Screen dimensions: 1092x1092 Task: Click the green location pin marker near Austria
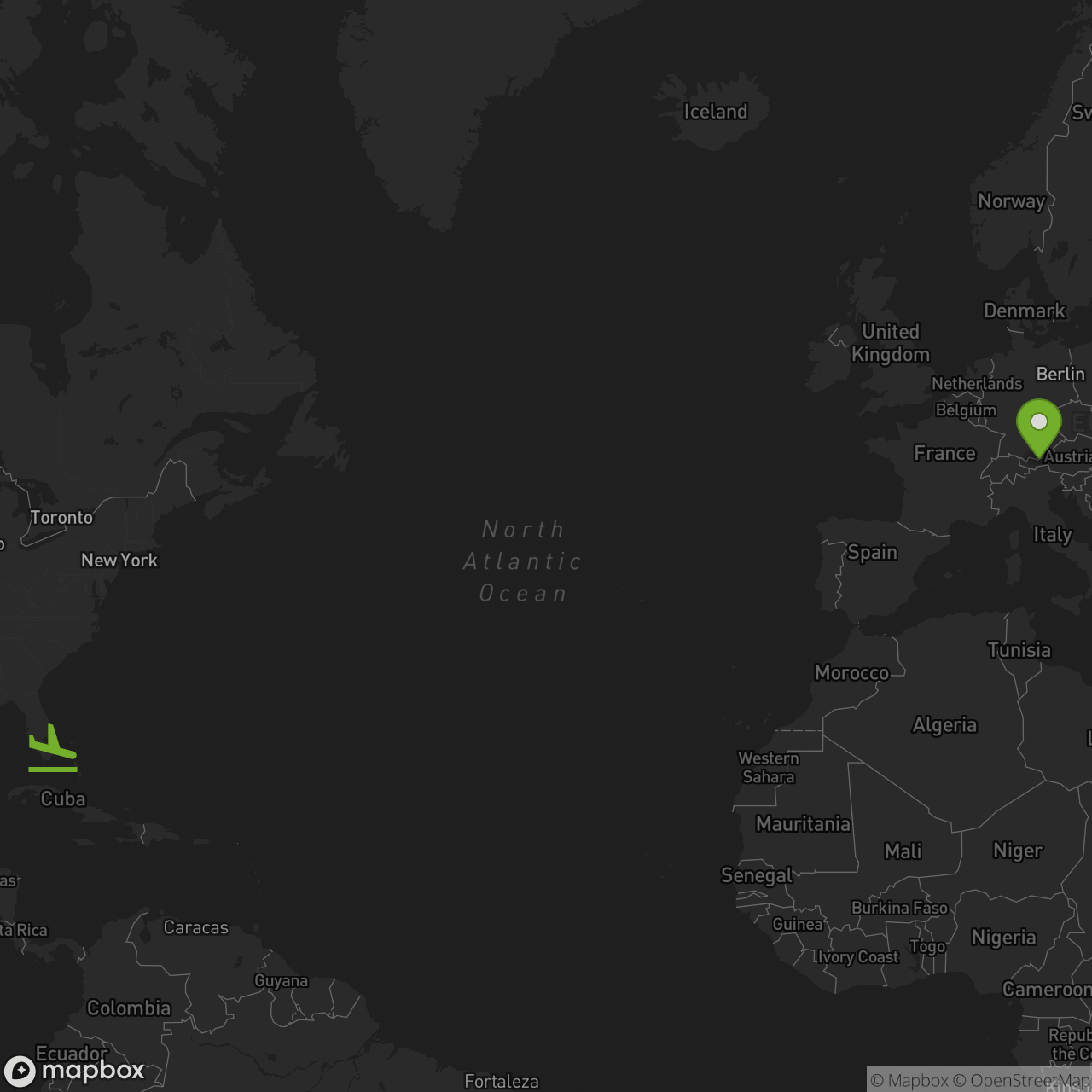pos(1039,428)
